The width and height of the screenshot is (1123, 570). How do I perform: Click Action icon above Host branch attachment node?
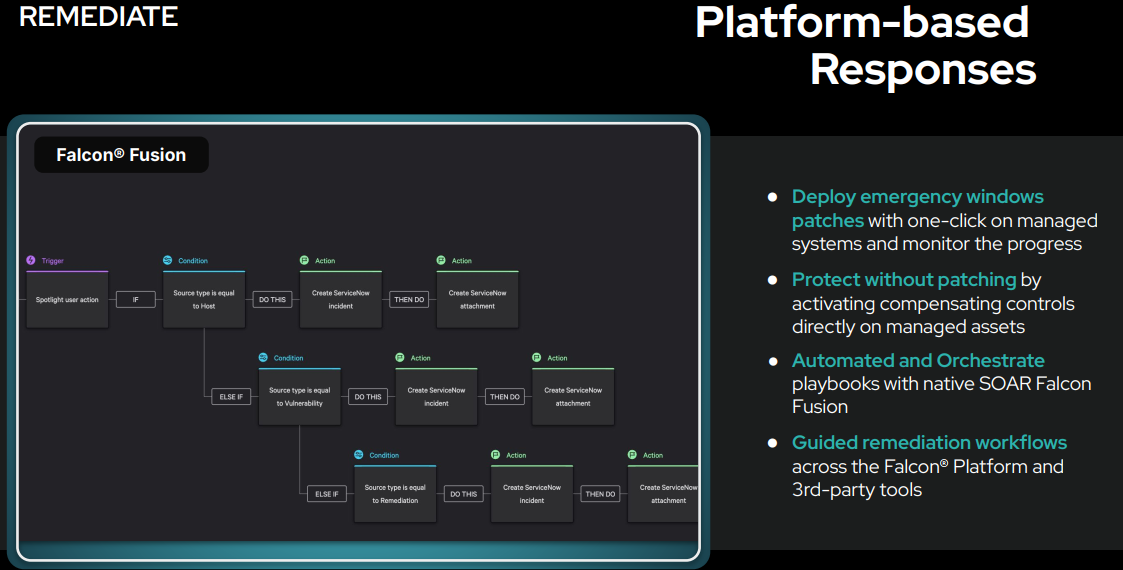pos(441,260)
